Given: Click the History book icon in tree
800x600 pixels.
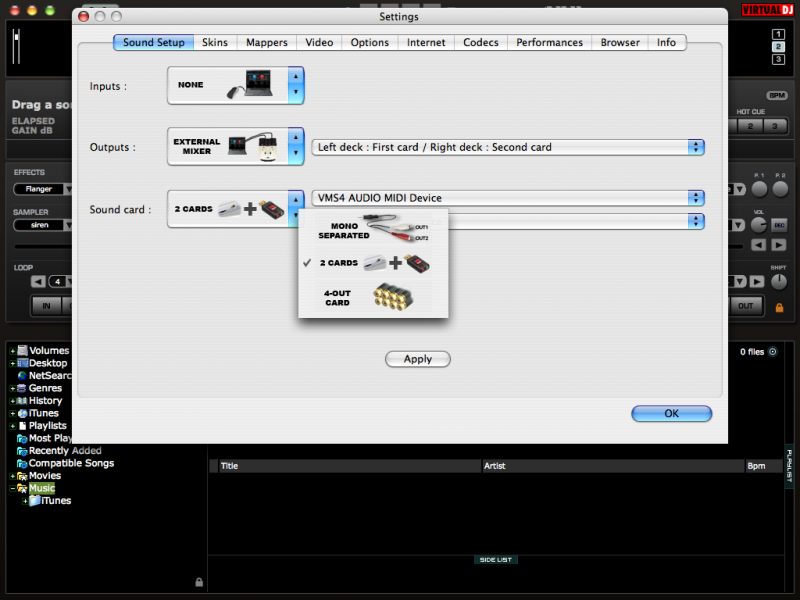Looking at the screenshot, I should click(22, 401).
